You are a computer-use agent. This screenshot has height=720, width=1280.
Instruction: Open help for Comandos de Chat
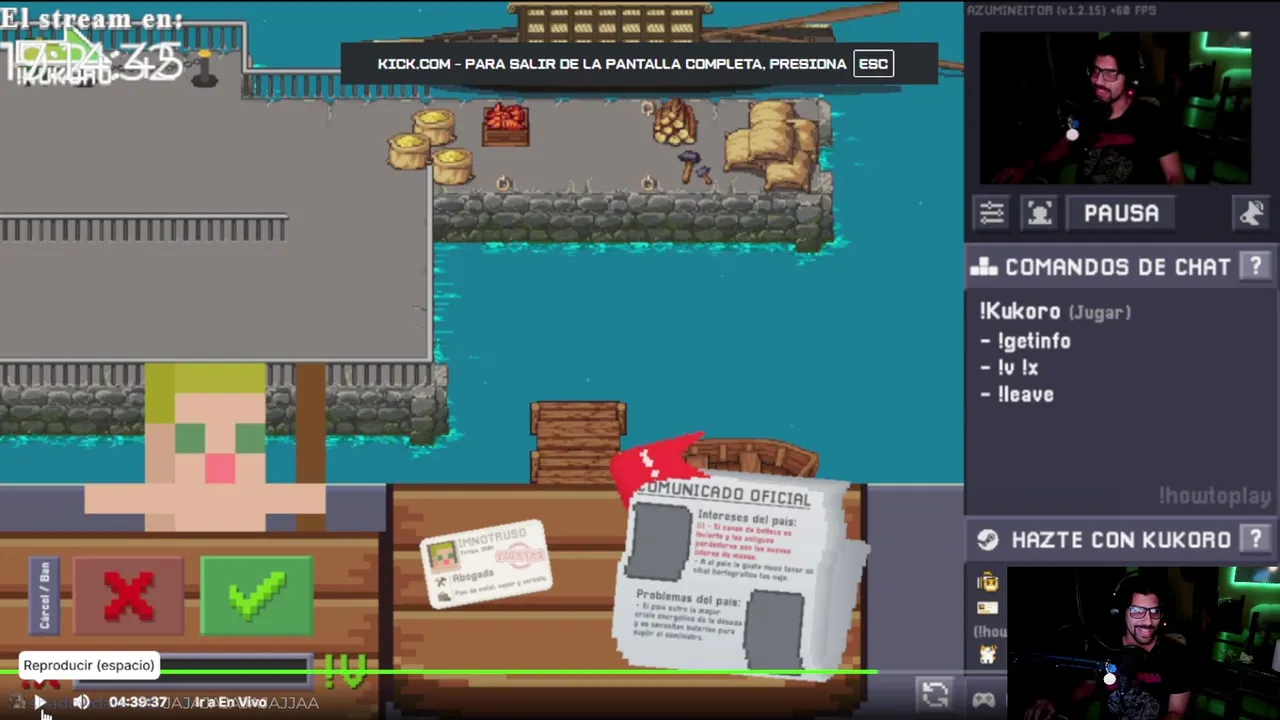pyautogui.click(x=1255, y=266)
